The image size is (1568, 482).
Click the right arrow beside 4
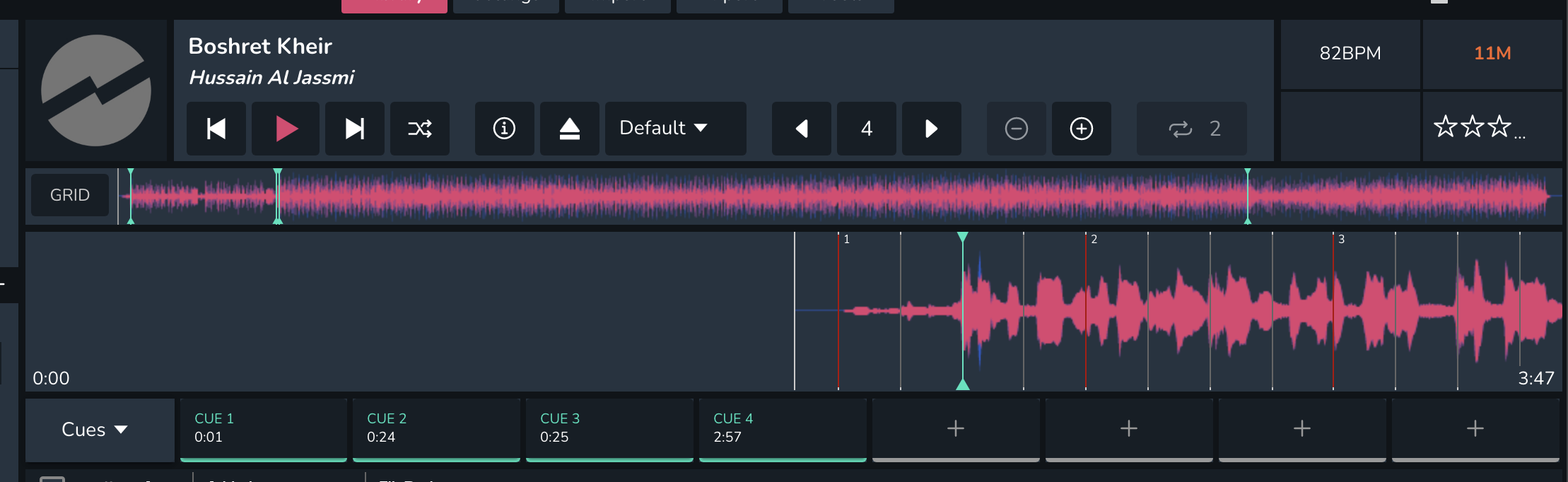[931, 129]
